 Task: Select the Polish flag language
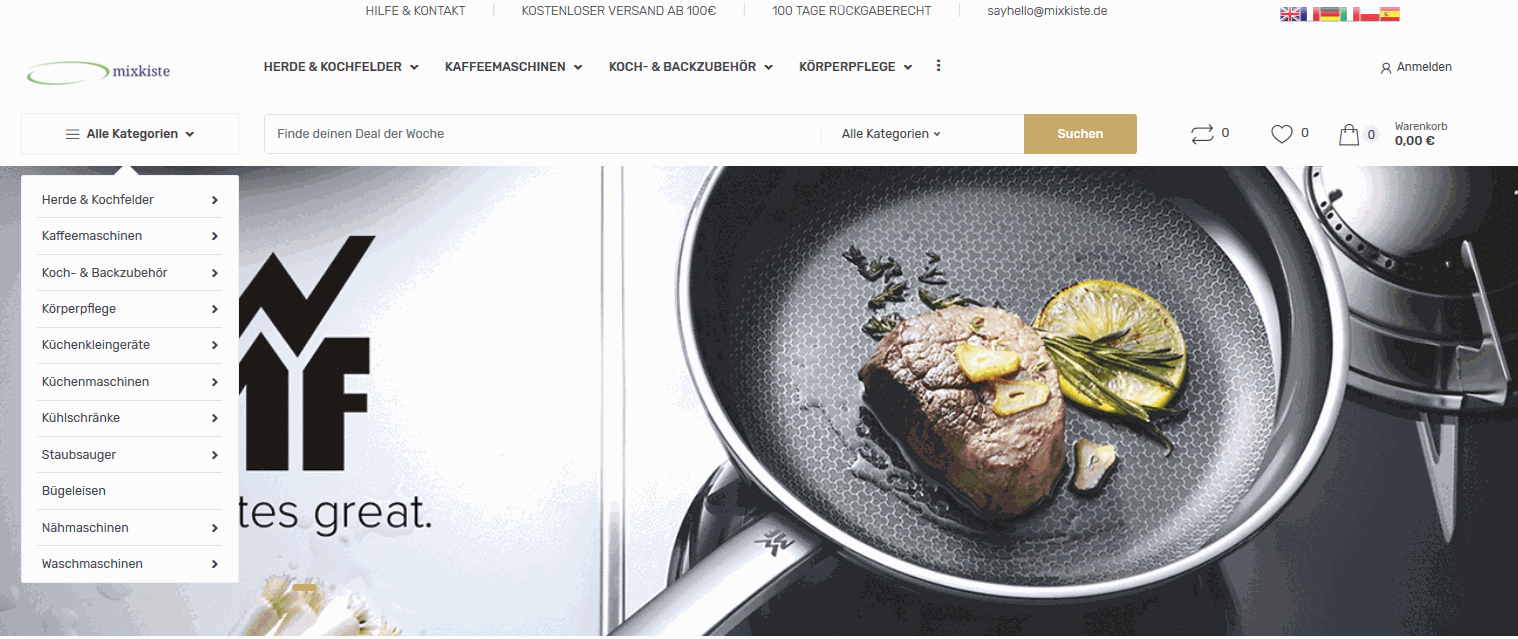click(1370, 14)
